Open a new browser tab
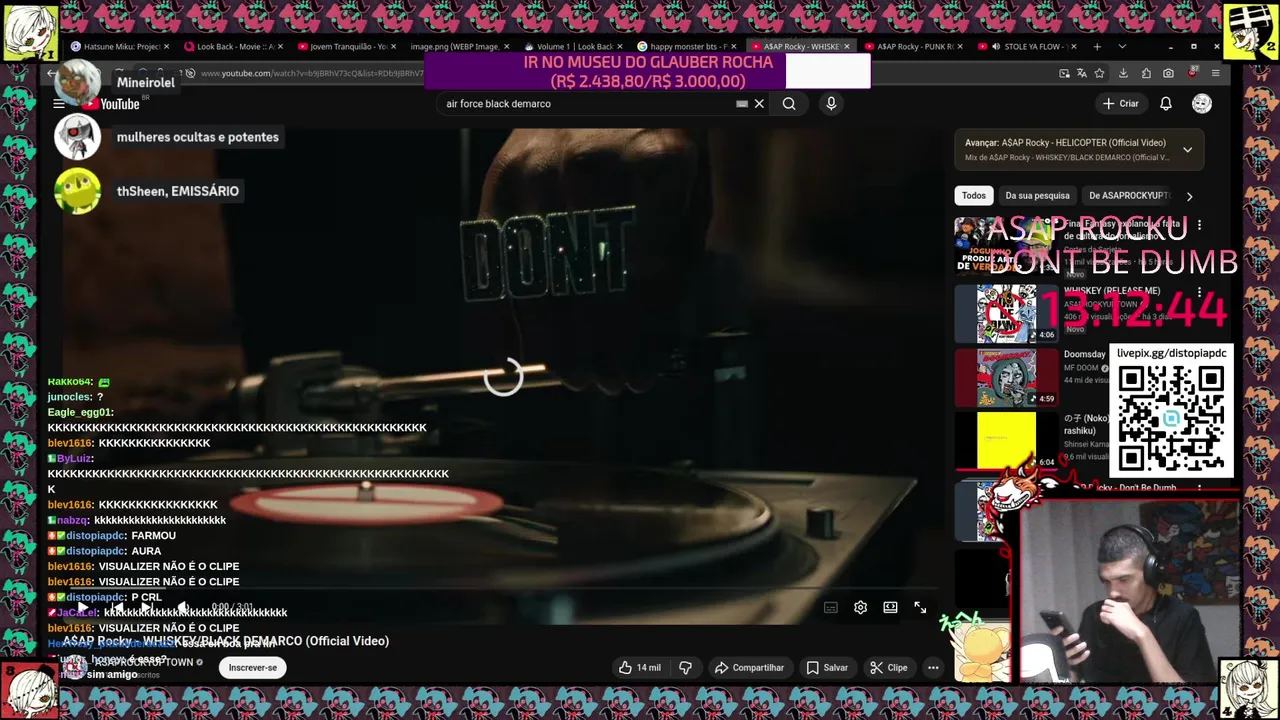1280x720 pixels. (1097, 46)
